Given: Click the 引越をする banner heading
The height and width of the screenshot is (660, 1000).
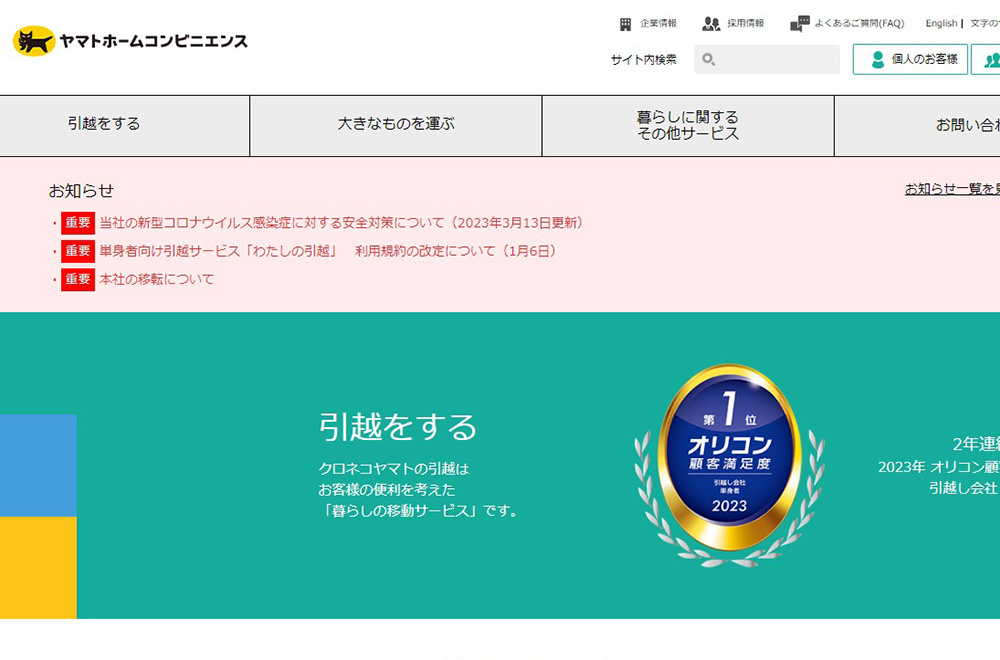Looking at the screenshot, I should pos(397,427).
